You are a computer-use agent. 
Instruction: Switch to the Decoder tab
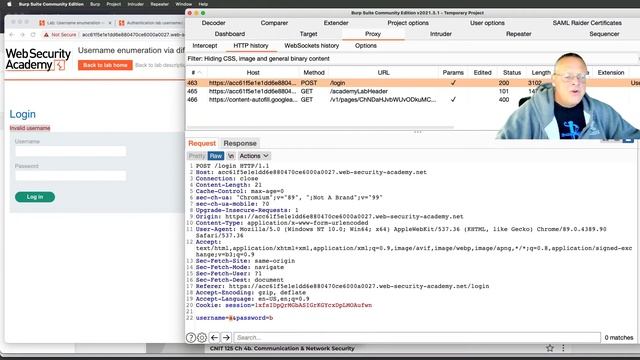pos(213,23)
